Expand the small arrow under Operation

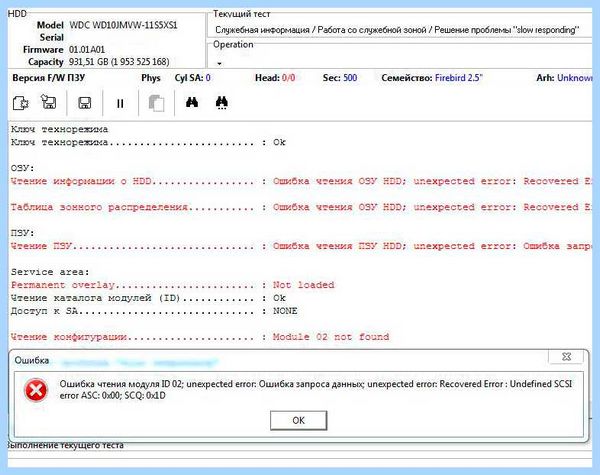click(x=219, y=64)
